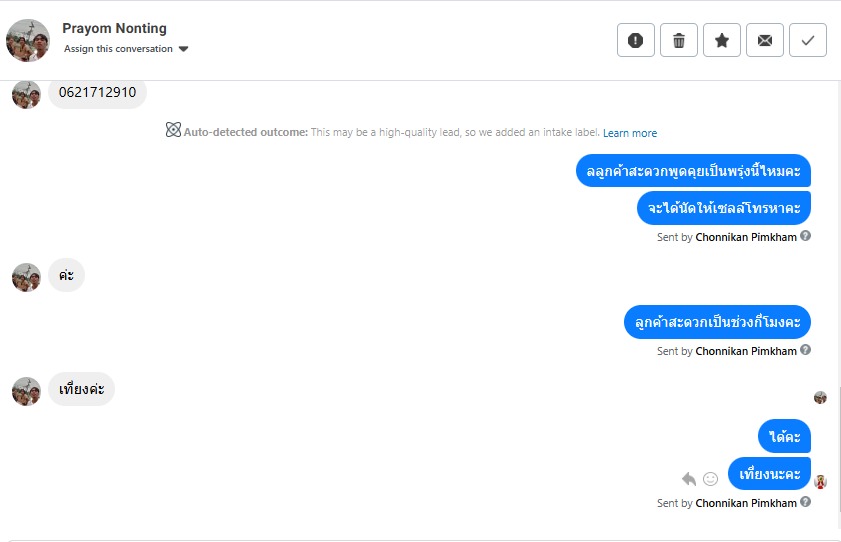Image resolution: width=841 pixels, height=542 pixels.
Task: Click help icon beside top Sent by label
Action: (x=806, y=237)
